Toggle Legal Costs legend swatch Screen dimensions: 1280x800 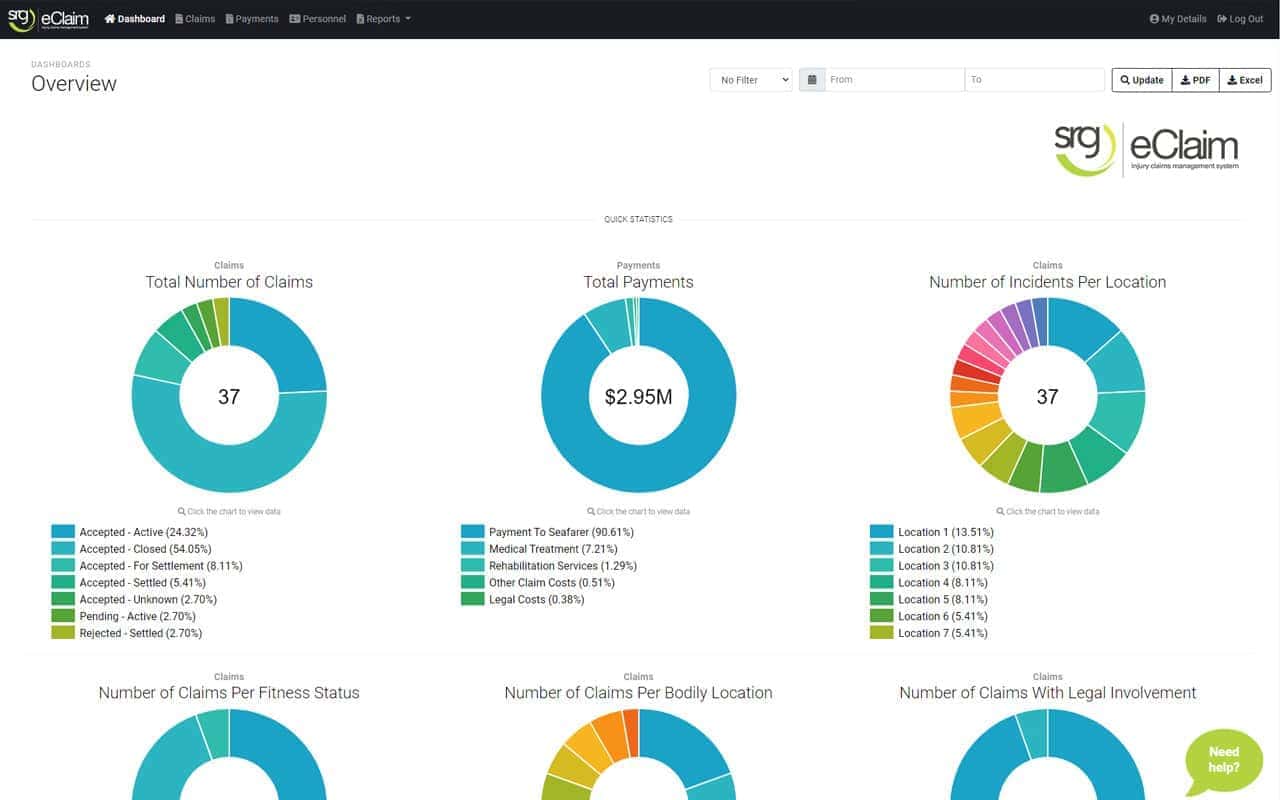tap(472, 600)
